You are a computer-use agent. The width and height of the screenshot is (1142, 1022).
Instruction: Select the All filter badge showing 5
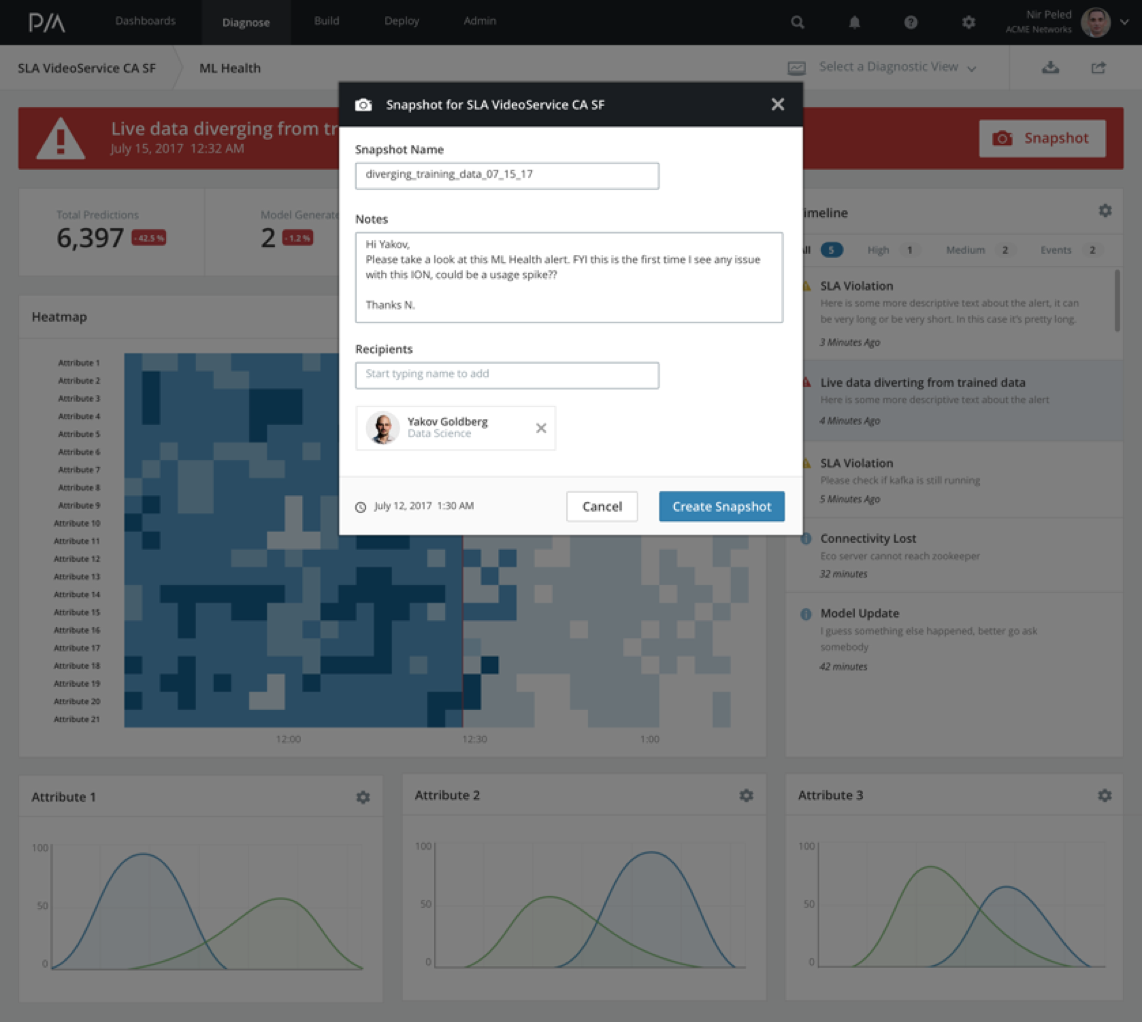[x=831, y=250]
